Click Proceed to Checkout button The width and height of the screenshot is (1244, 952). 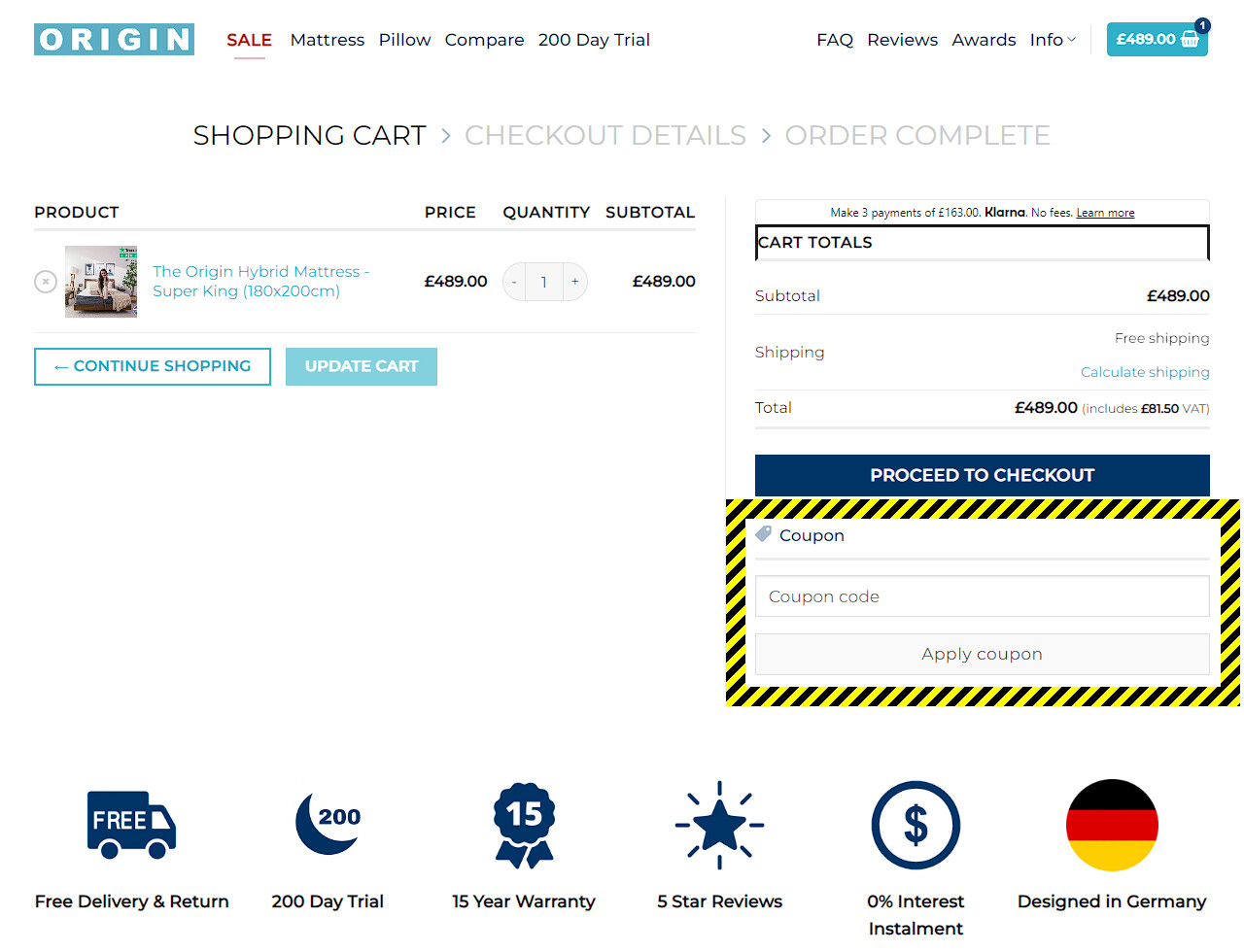(983, 475)
